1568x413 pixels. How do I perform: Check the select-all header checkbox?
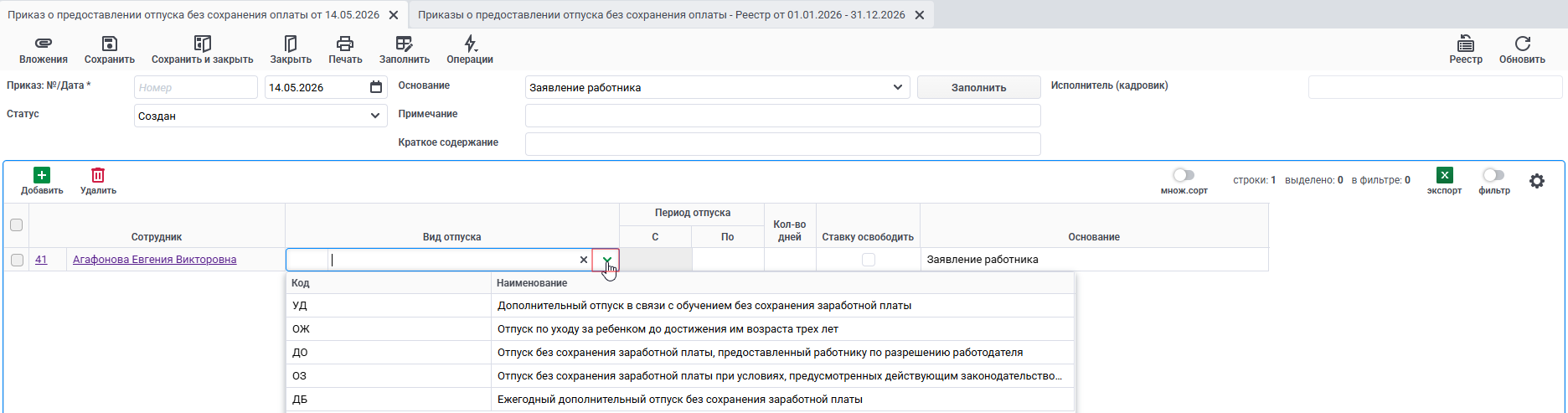point(16,225)
